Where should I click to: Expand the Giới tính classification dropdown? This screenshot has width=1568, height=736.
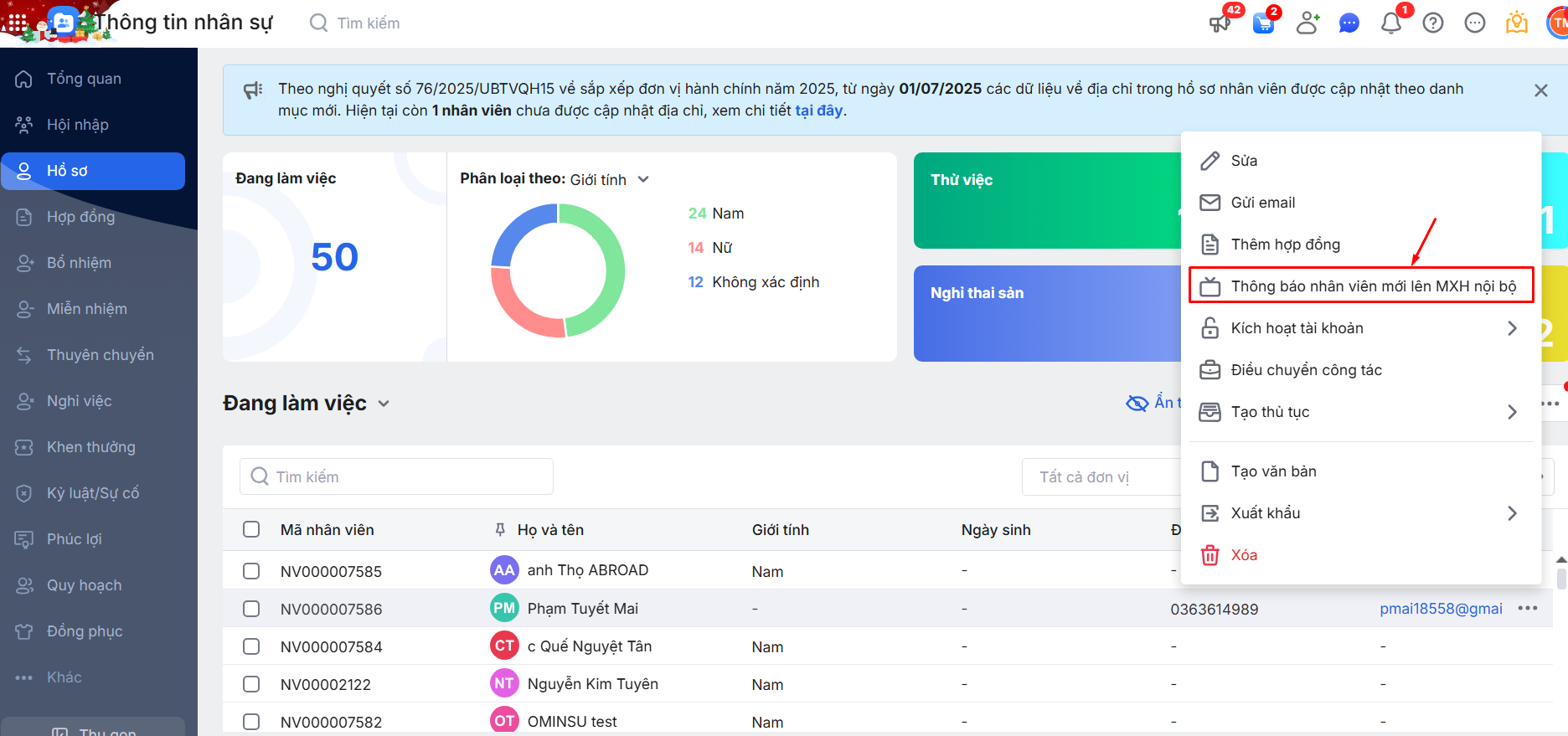(642, 179)
